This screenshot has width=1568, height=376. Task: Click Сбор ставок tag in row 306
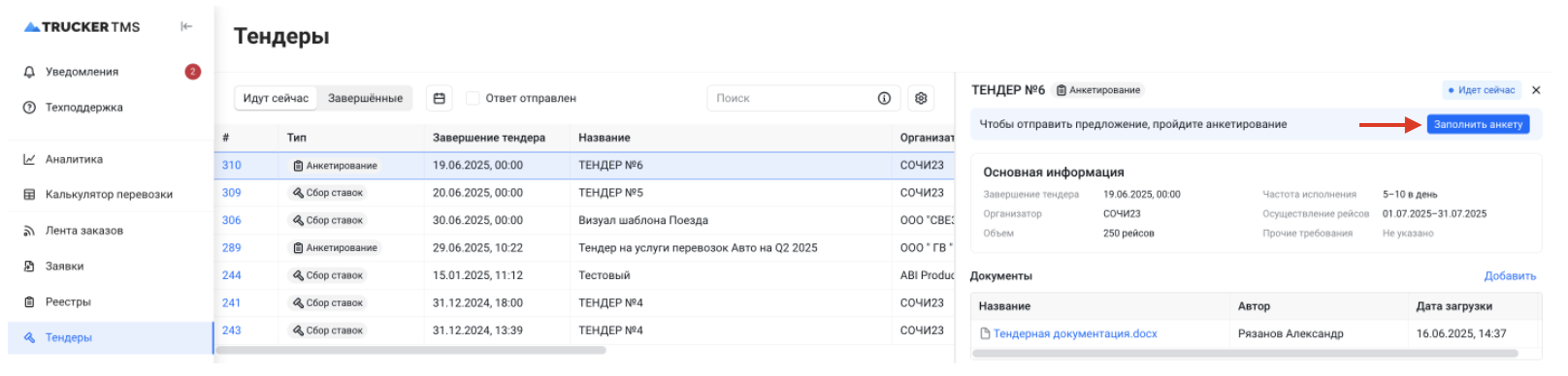point(328,220)
